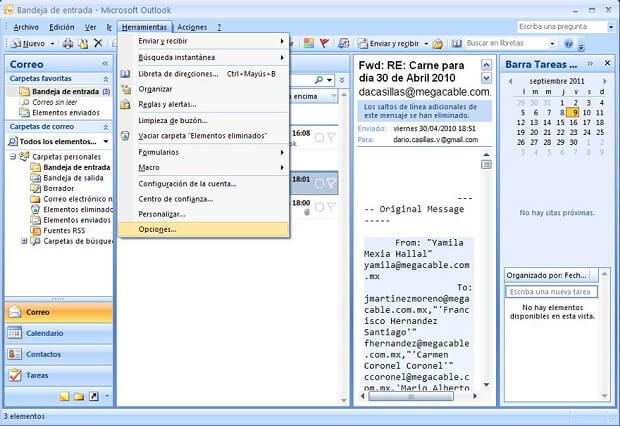Viewport: 620px width, 426px height.
Task: Click the Vaciar carpeta recycle icon
Action: (125, 136)
